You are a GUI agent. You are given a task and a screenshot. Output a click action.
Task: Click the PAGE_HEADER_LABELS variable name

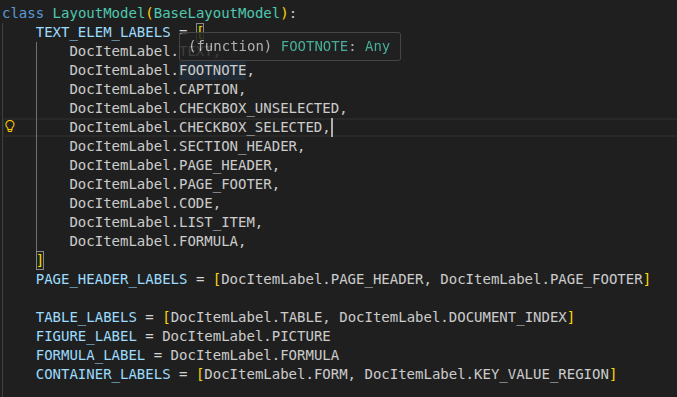(111, 279)
